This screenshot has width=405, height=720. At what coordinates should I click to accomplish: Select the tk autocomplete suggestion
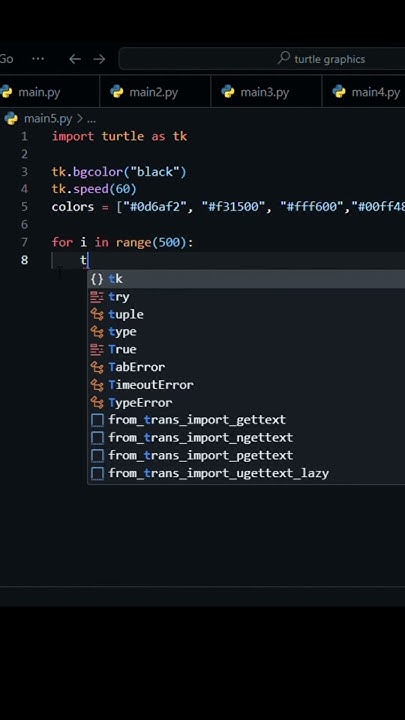[x=246, y=279]
